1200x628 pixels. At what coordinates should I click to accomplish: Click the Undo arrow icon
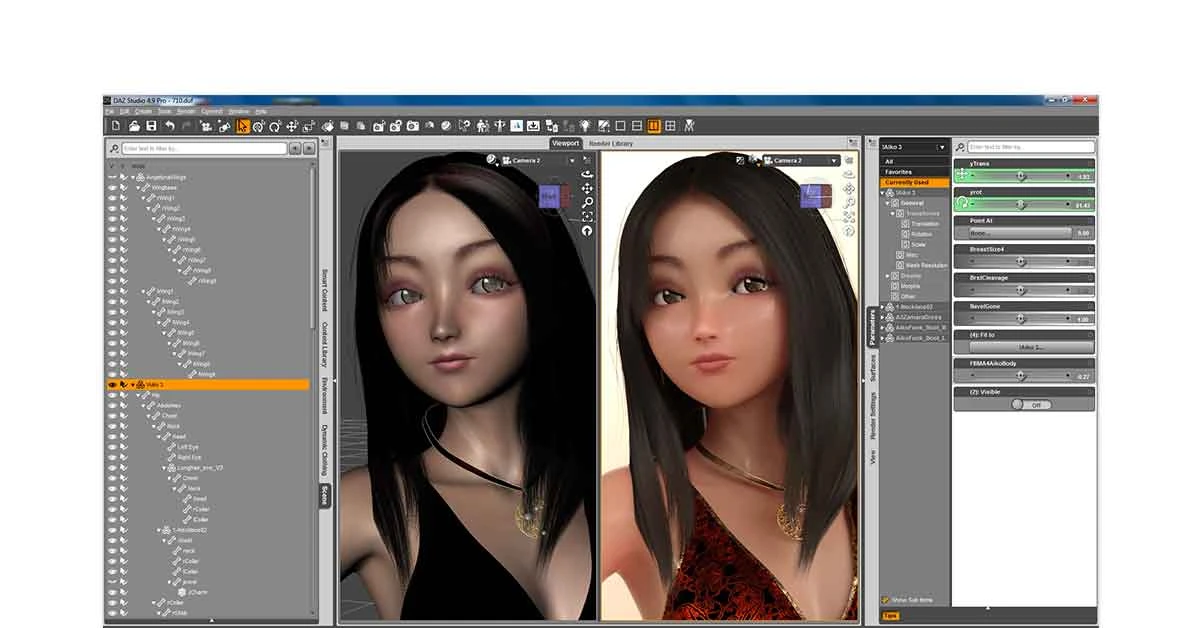(168, 126)
